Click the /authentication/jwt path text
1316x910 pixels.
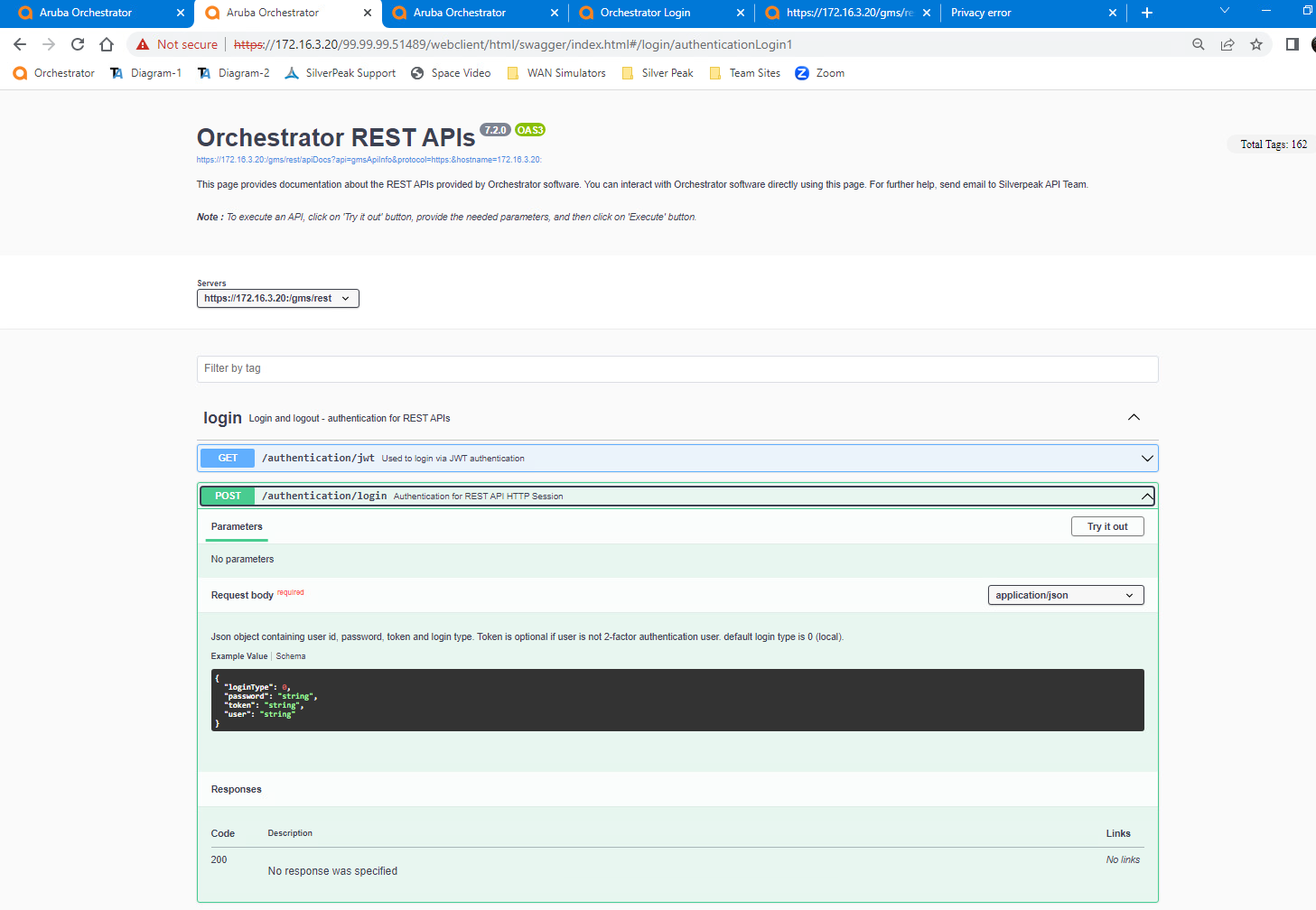pos(318,459)
